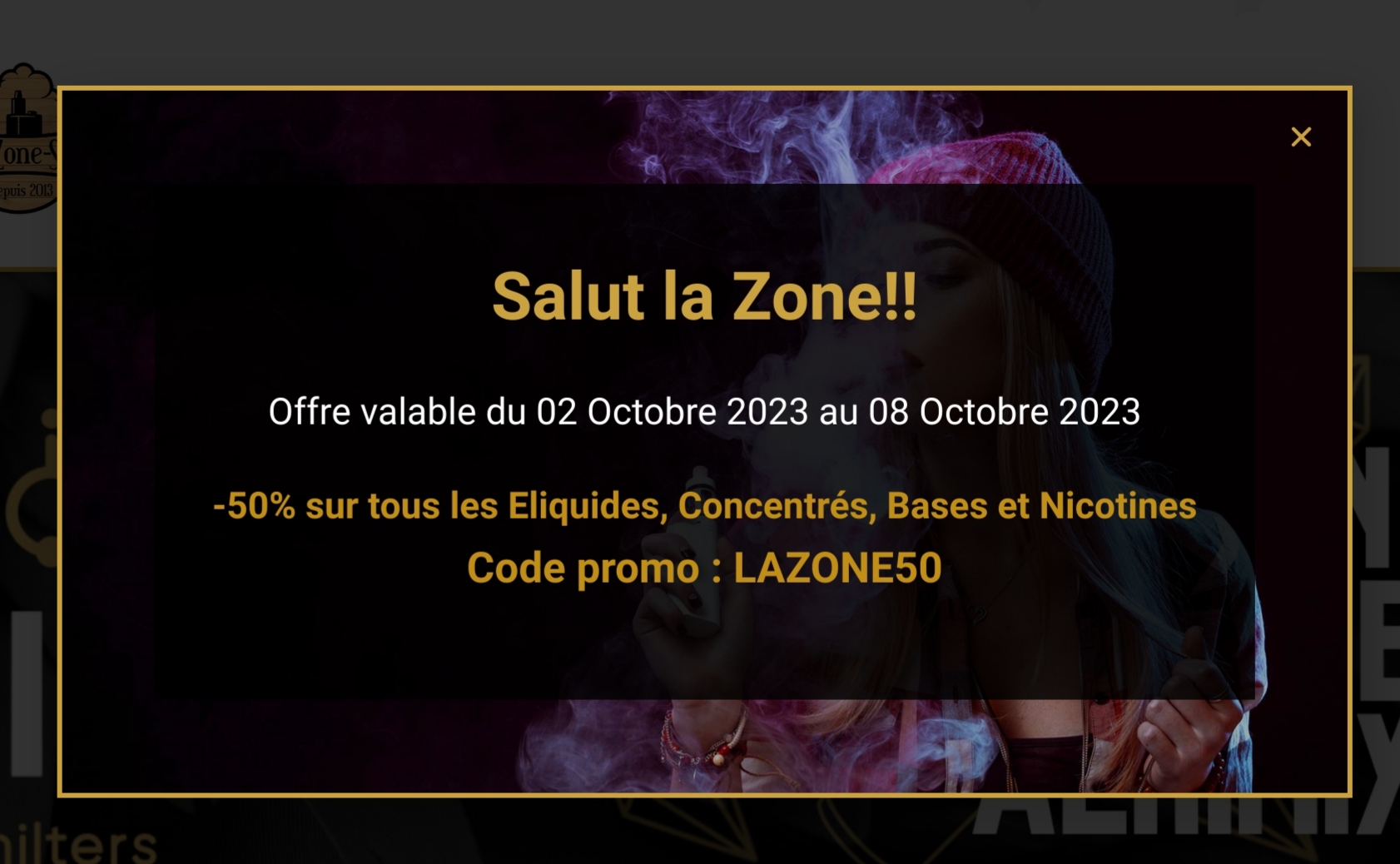This screenshot has height=864, width=1400.
Task: Close the Salut la Zone promo popup
Action: 1301,137
